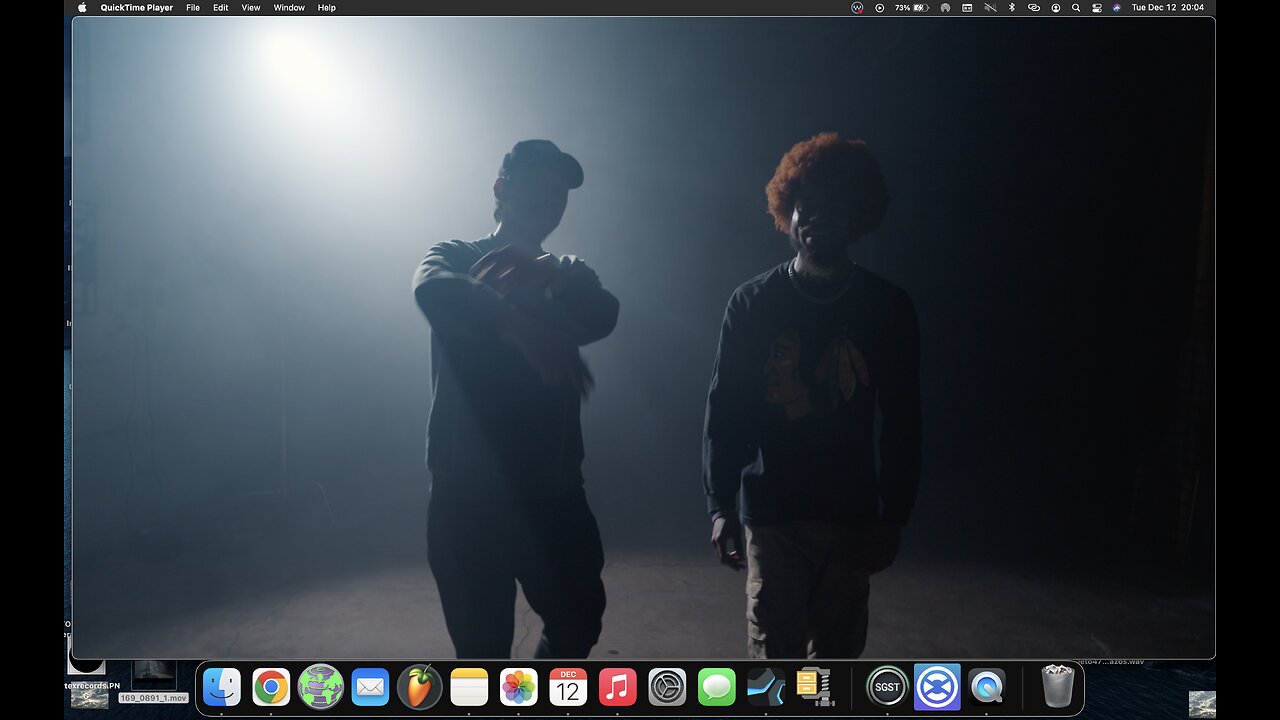Open the Photos app in the dock

(x=518, y=687)
